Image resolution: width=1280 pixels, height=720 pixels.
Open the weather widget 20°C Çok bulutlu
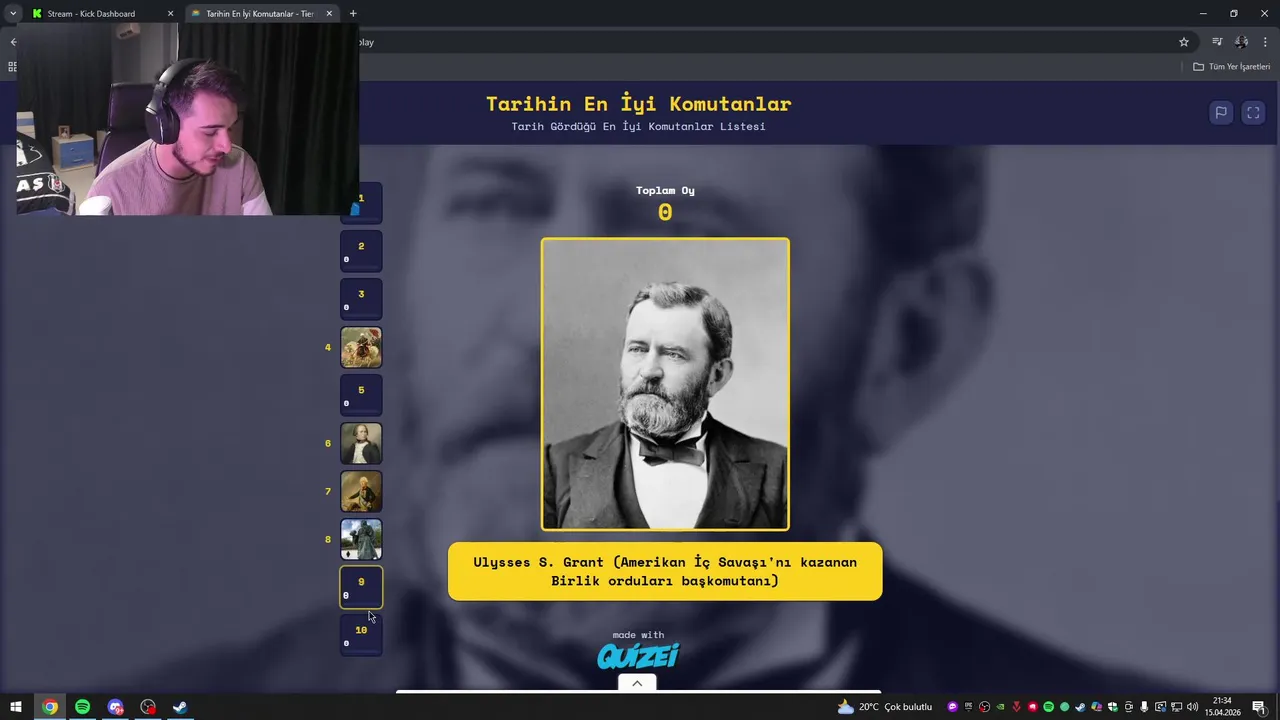(885, 707)
